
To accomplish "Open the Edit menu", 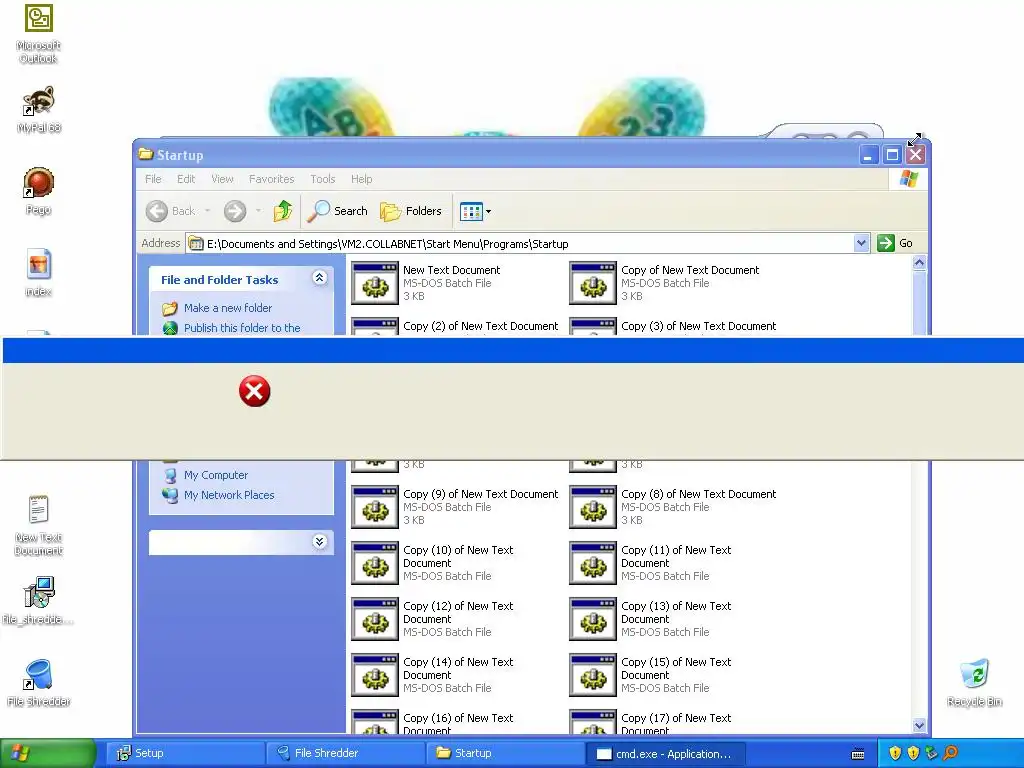I will [x=186, y=179].
